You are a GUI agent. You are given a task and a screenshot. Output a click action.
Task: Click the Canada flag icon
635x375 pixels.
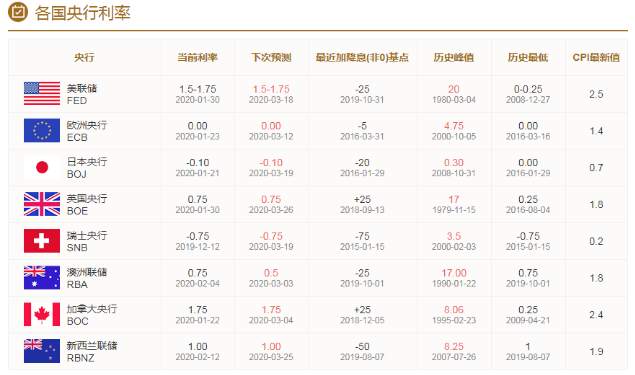tap(42, 314)
